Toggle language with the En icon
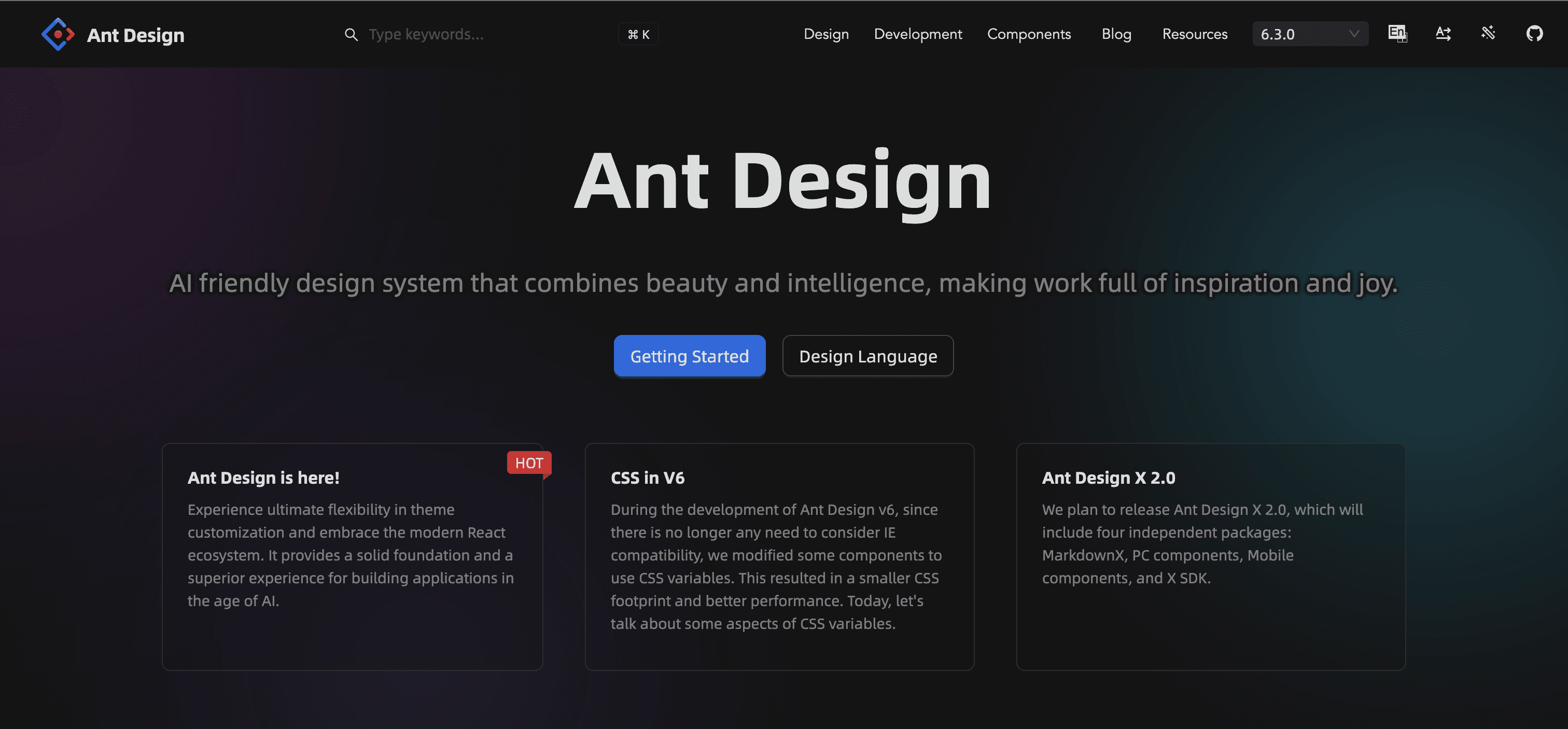This screenshot has height=729, width=1568. pos(1397,33)
